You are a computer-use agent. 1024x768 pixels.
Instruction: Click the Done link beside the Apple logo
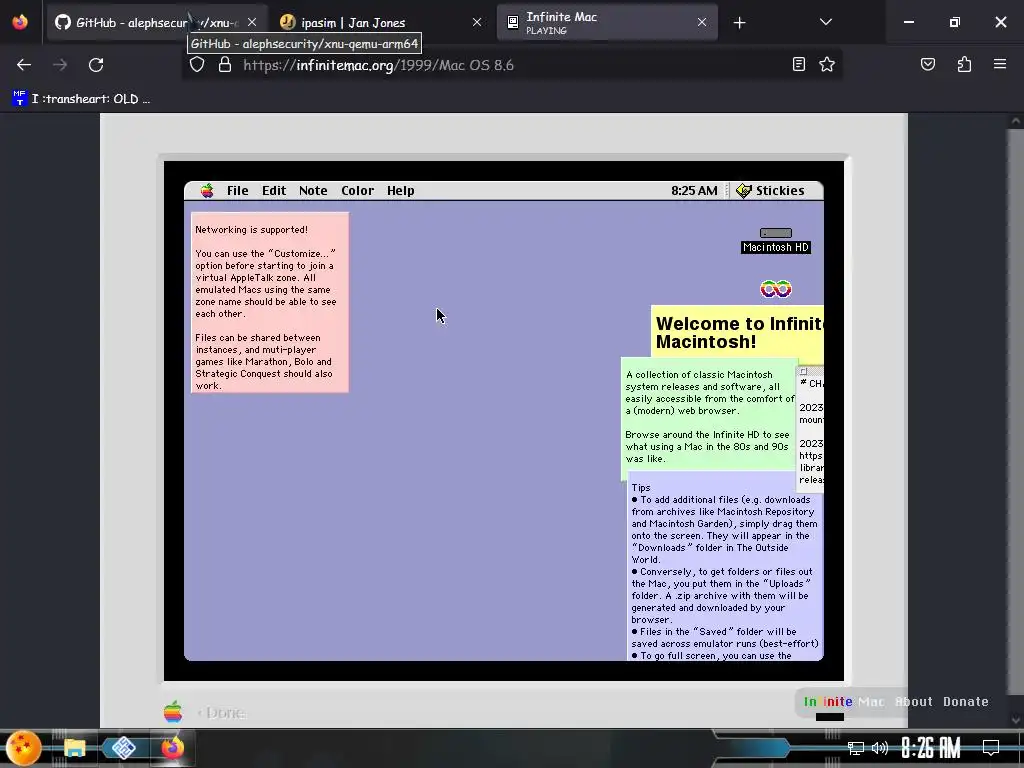click(x=222, y=712)
